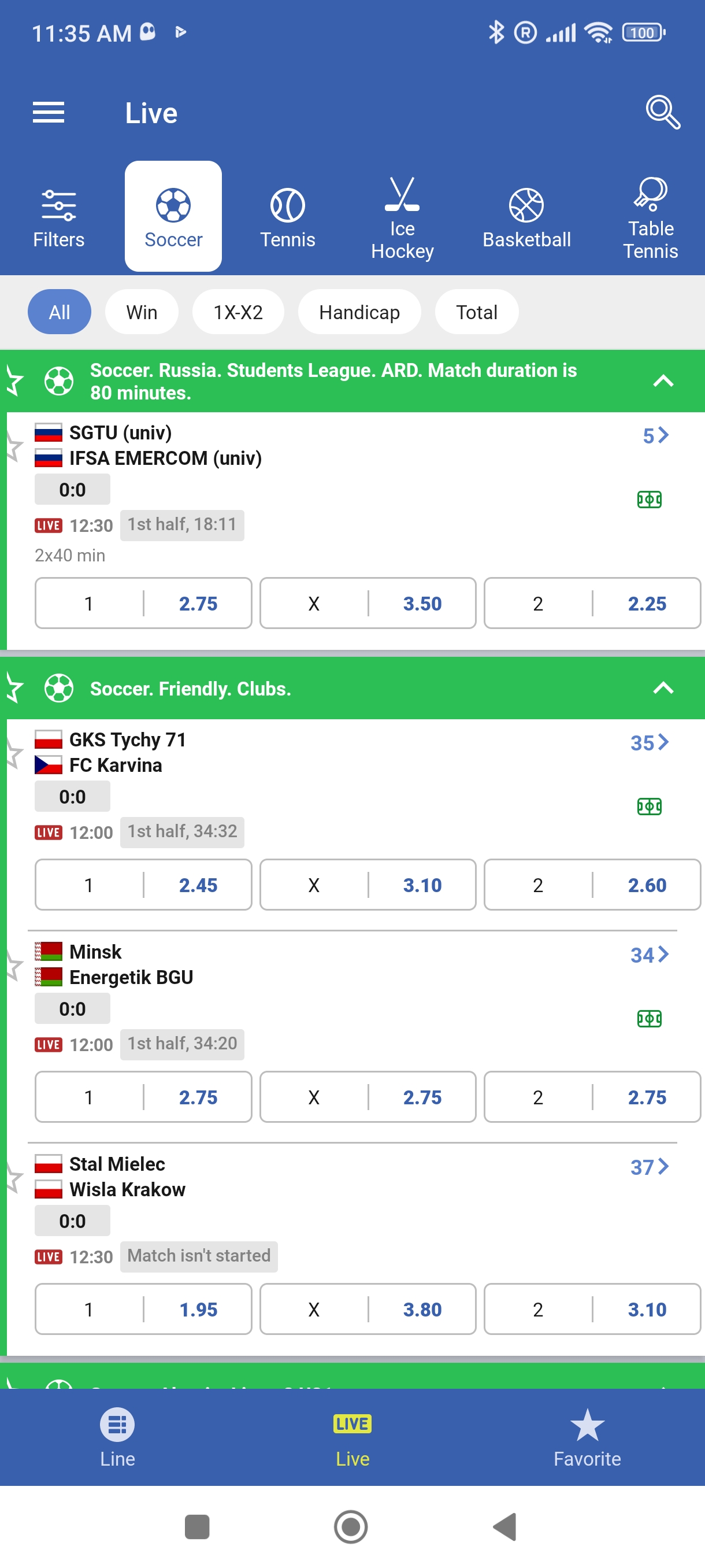
Task: Select the Basketball sport icon
Action: [x=526, y=217]
